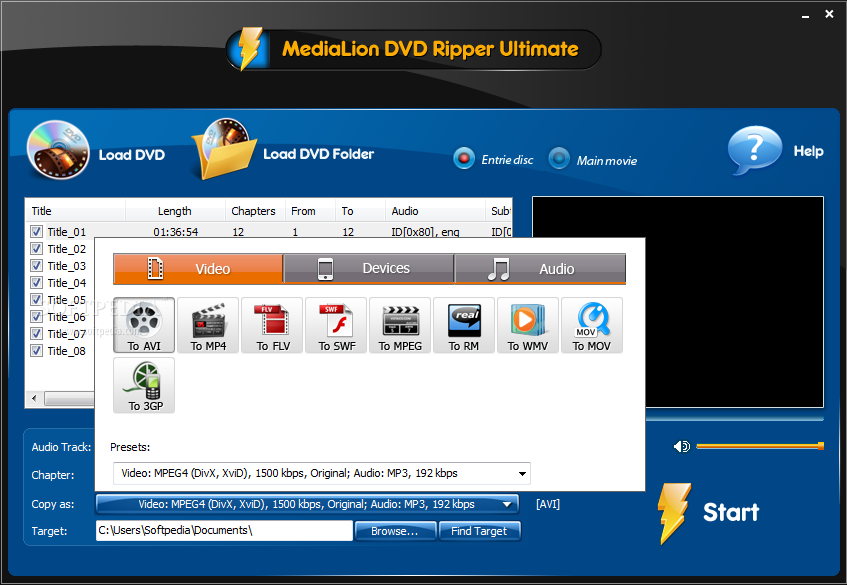
Task: Select the Entrie disc radio button
Action: coord(464,159)
